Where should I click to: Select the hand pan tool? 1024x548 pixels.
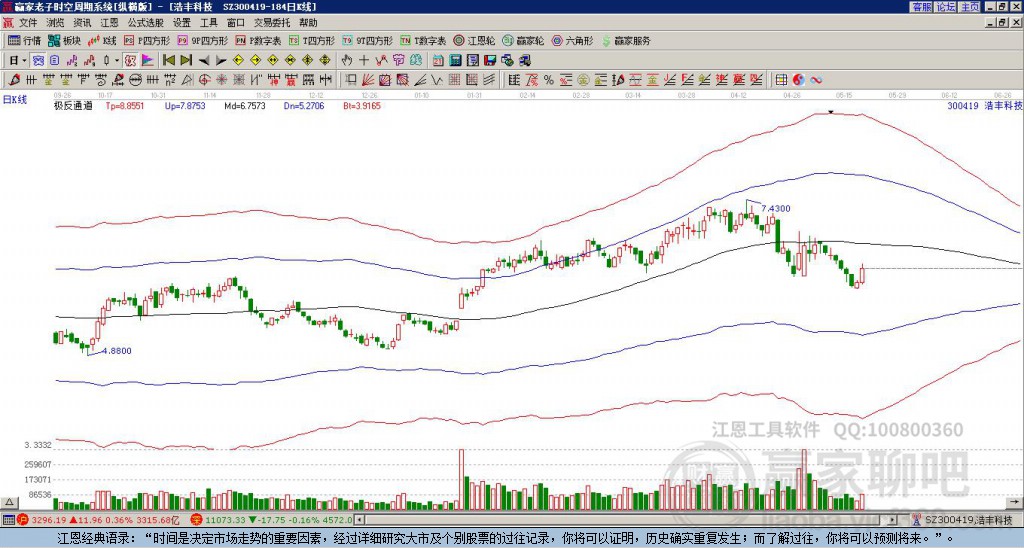[347, 61]
